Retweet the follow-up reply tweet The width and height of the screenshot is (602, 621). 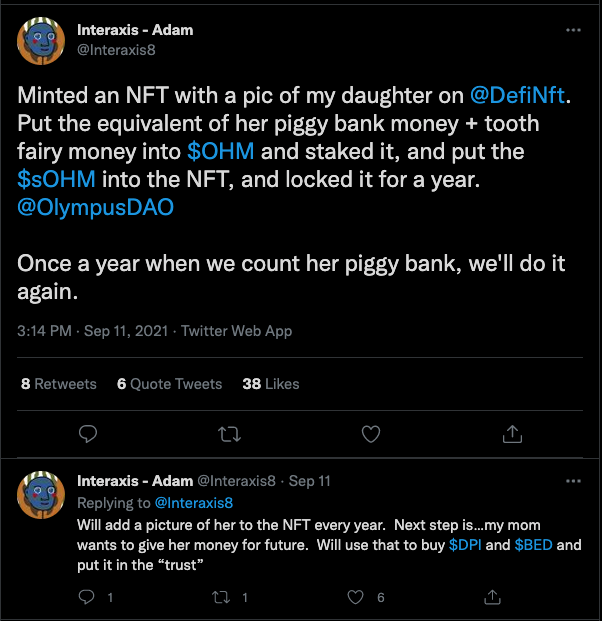[x=221, y=597]
